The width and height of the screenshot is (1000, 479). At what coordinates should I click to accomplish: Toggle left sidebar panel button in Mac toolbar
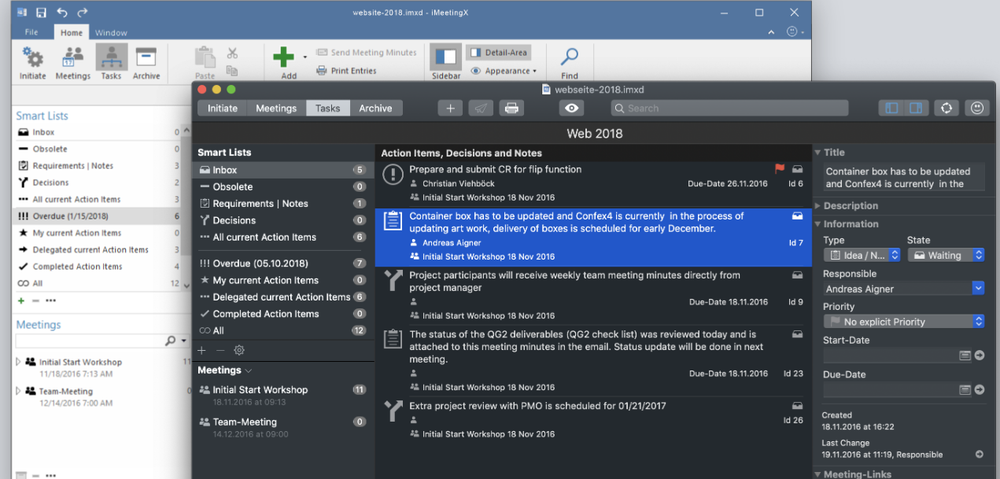[892, 108]
